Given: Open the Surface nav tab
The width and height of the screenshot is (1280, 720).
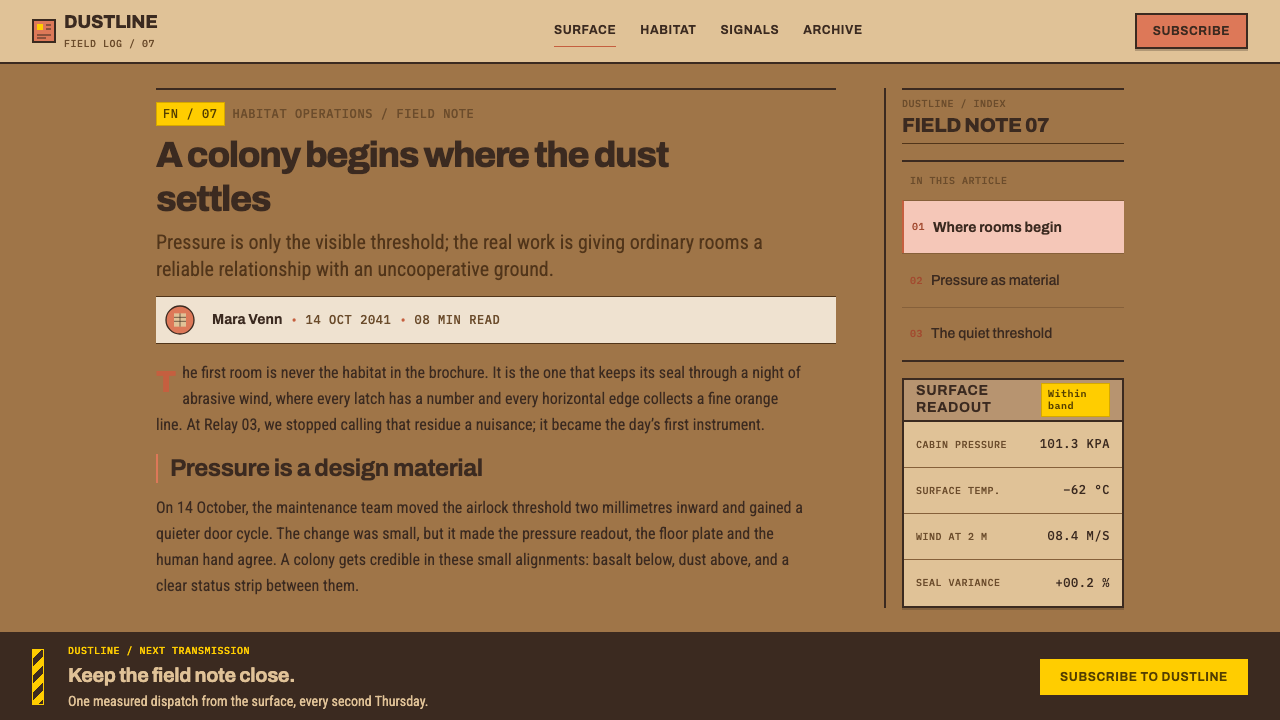Looking at the screenshot, I should 585,30.
